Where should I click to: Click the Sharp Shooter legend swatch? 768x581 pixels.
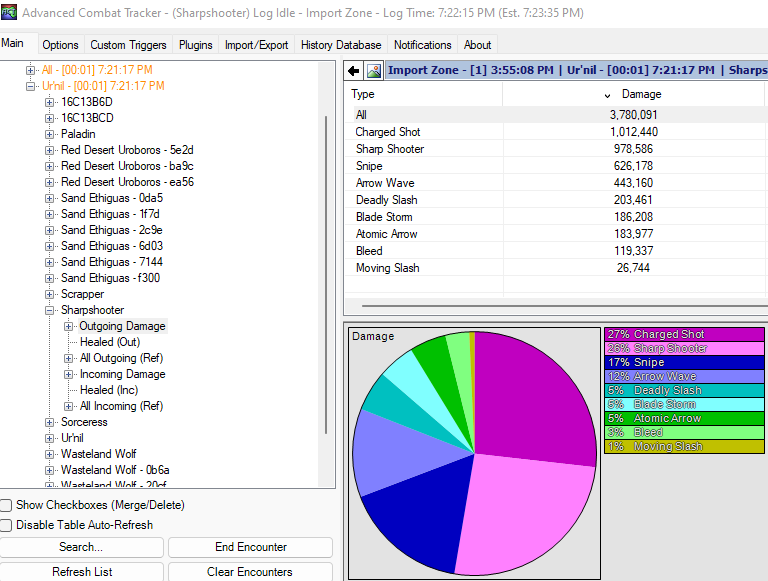(684, 348)
